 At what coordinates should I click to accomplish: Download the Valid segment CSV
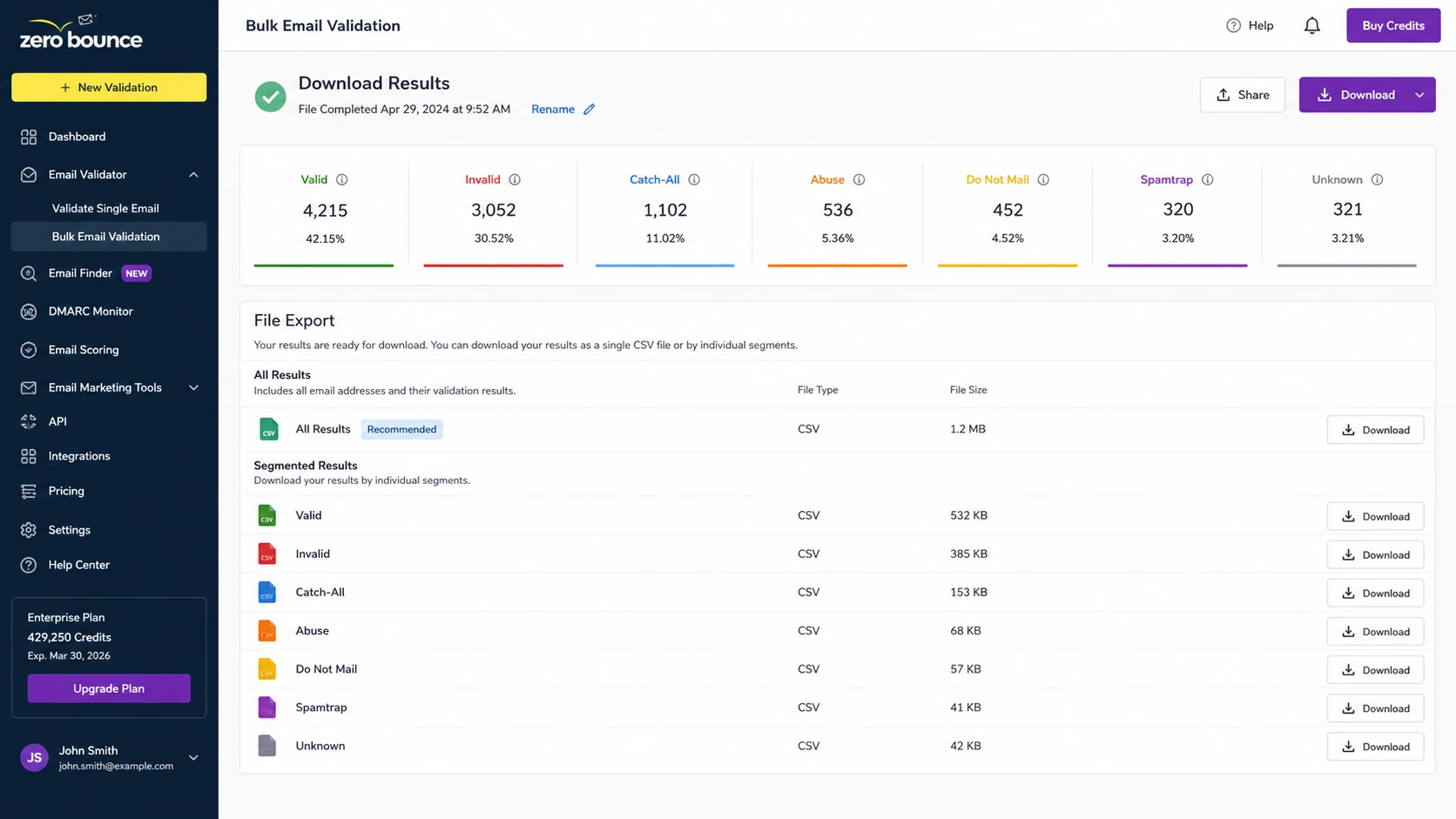pos(1375,516)
